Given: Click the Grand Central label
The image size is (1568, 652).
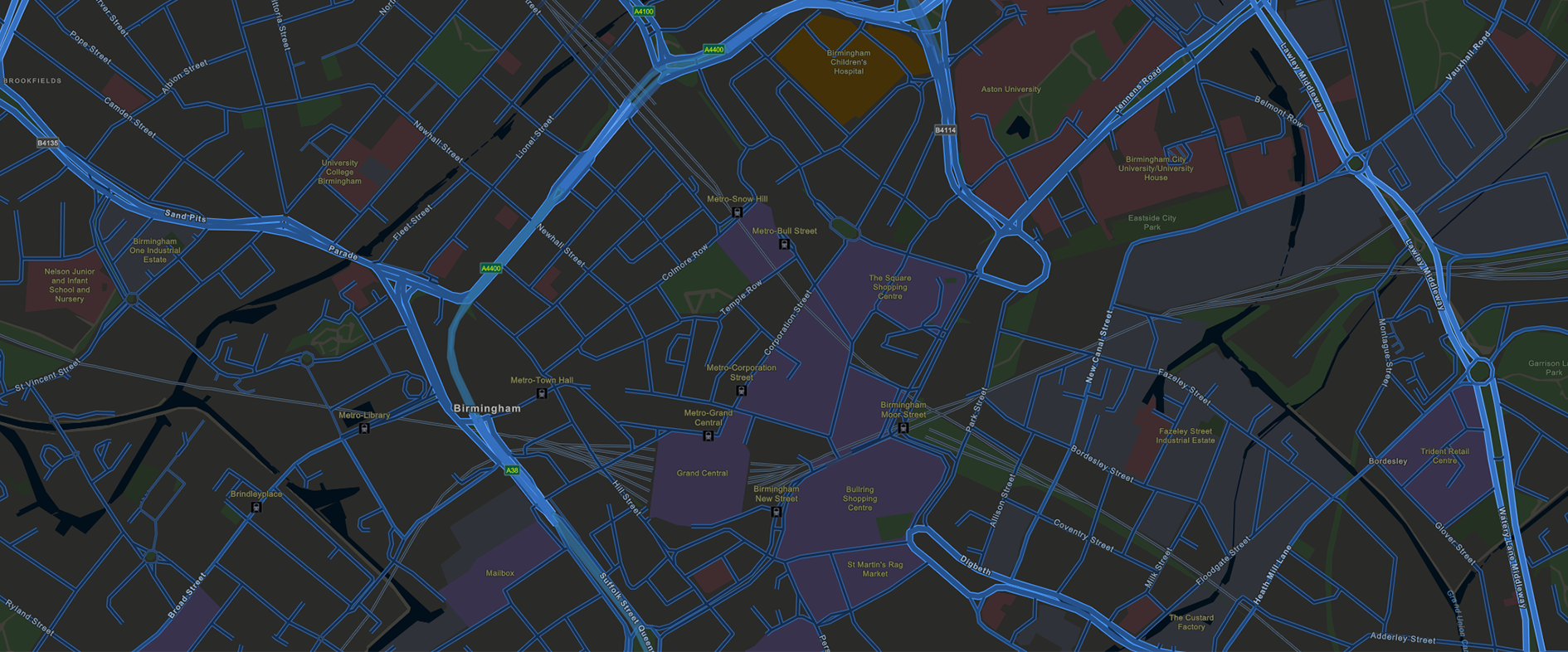Looking at the screenshot, I should click(x=702, y=474).
